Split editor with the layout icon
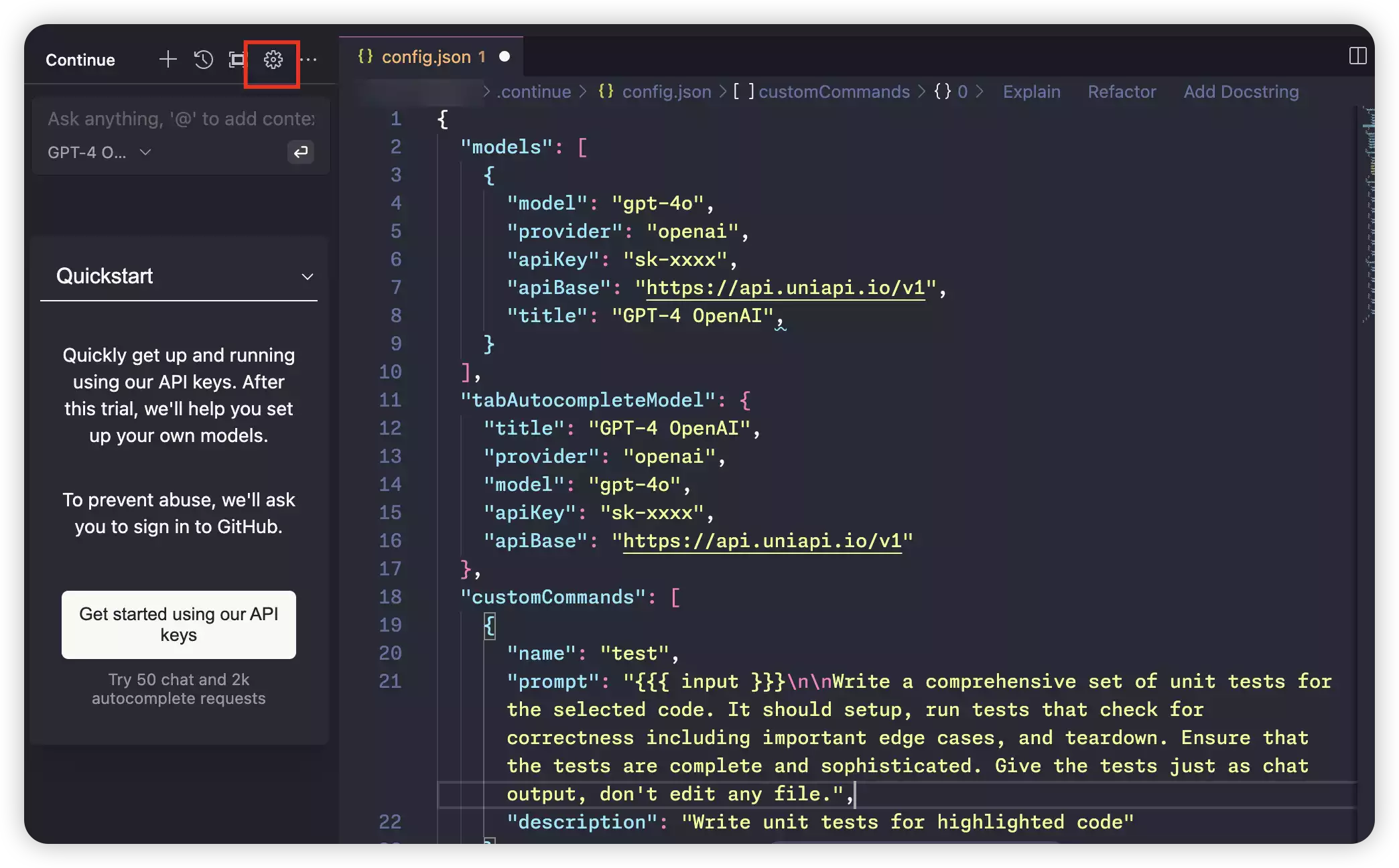Viewport: 1399px width, 868px height. (1357, 56)
